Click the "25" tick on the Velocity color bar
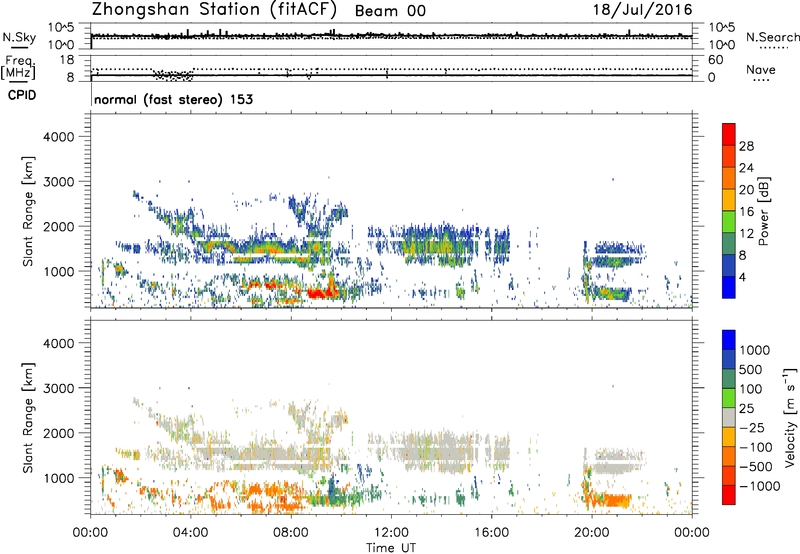This screenshot has width=800, height=554. pos(747,408)
